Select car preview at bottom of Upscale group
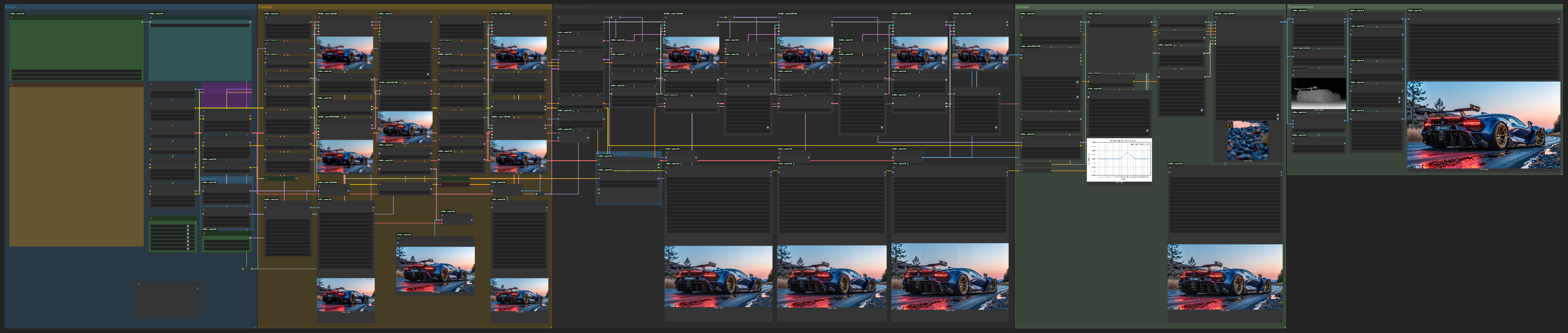Viewport: 1568px width, 333px height. point(1225,277)
